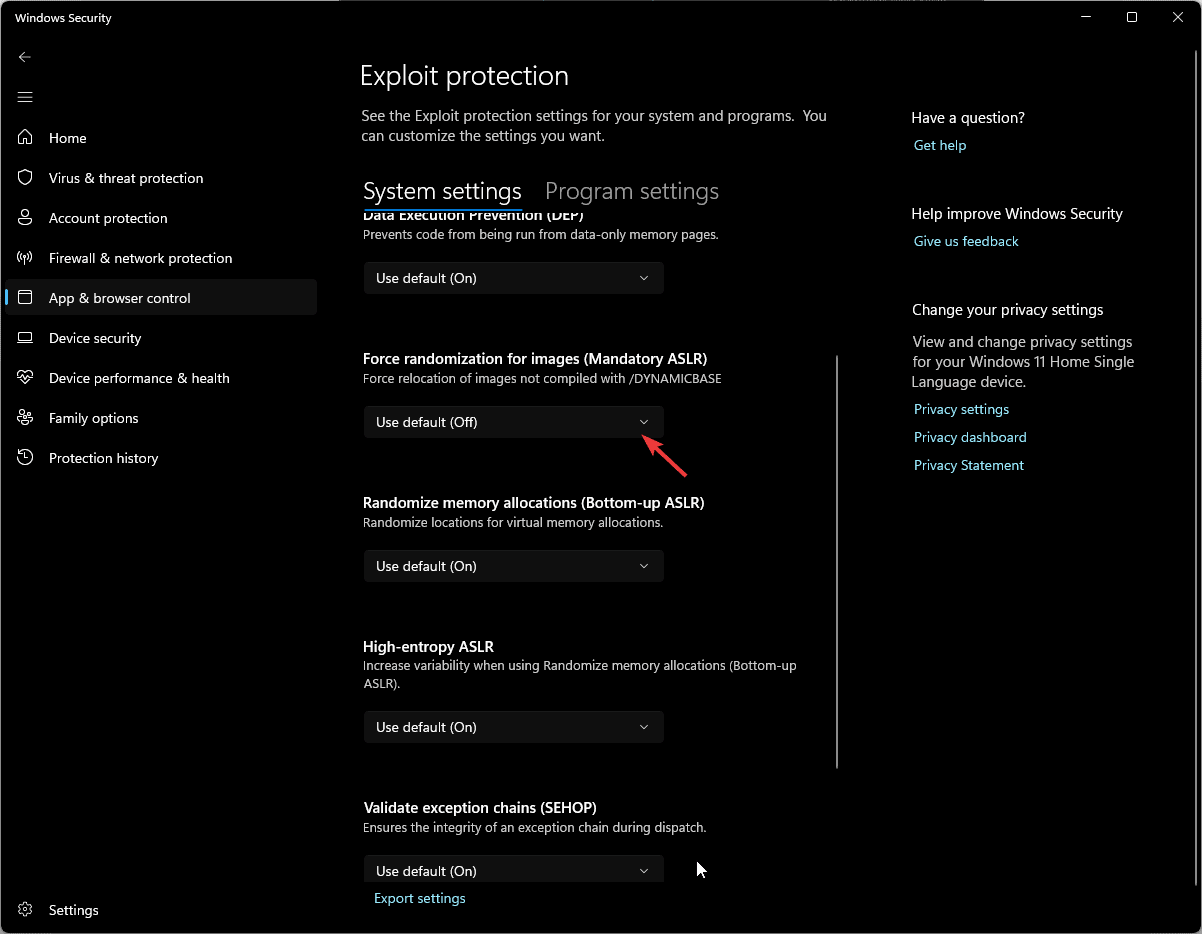This screenshot has width=1202, height=934.
Task: Expand the Bottom-up ASLR dropdown
Action: 513,566
